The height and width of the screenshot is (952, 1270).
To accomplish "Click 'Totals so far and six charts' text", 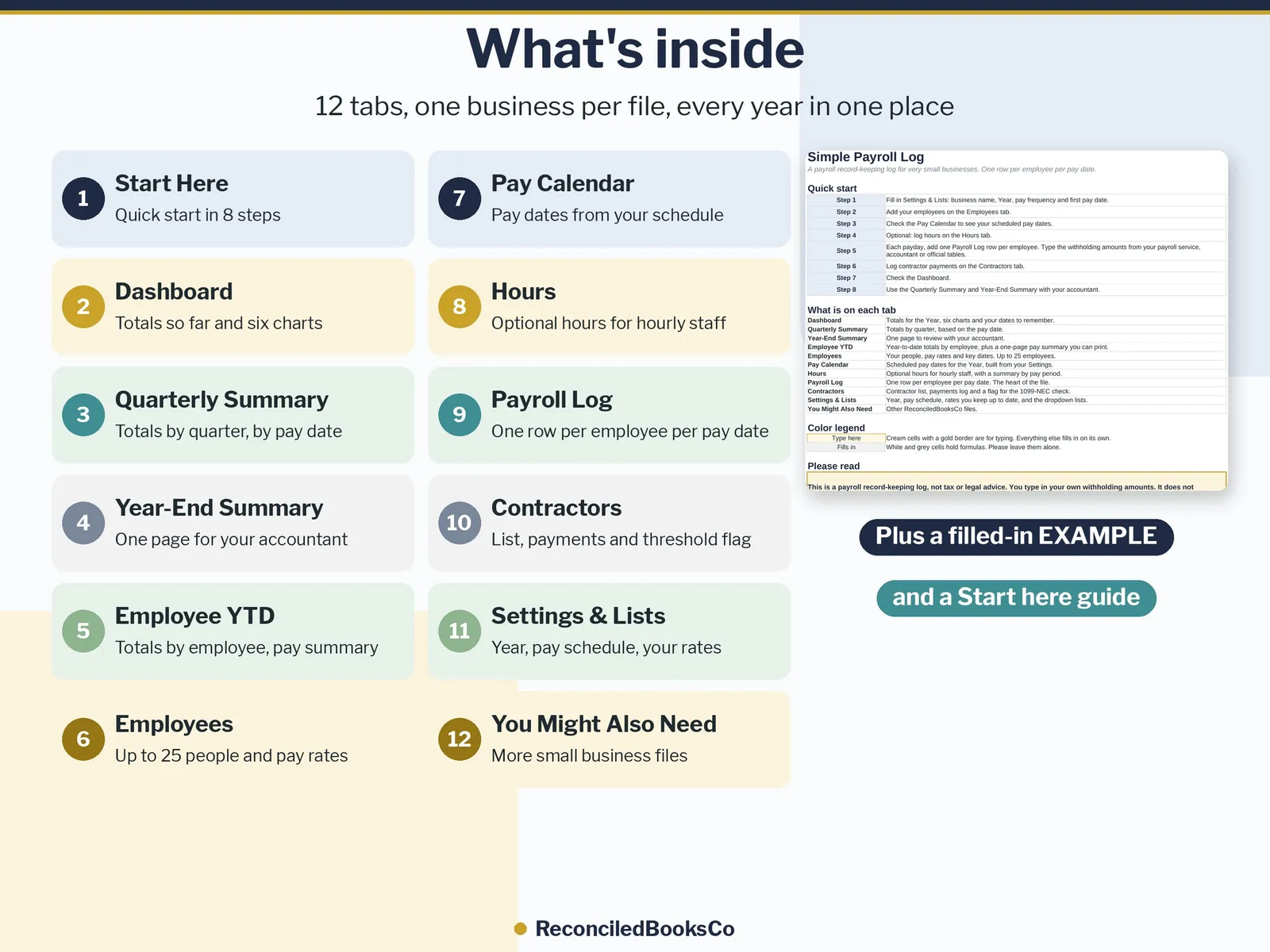I will 219,323.
